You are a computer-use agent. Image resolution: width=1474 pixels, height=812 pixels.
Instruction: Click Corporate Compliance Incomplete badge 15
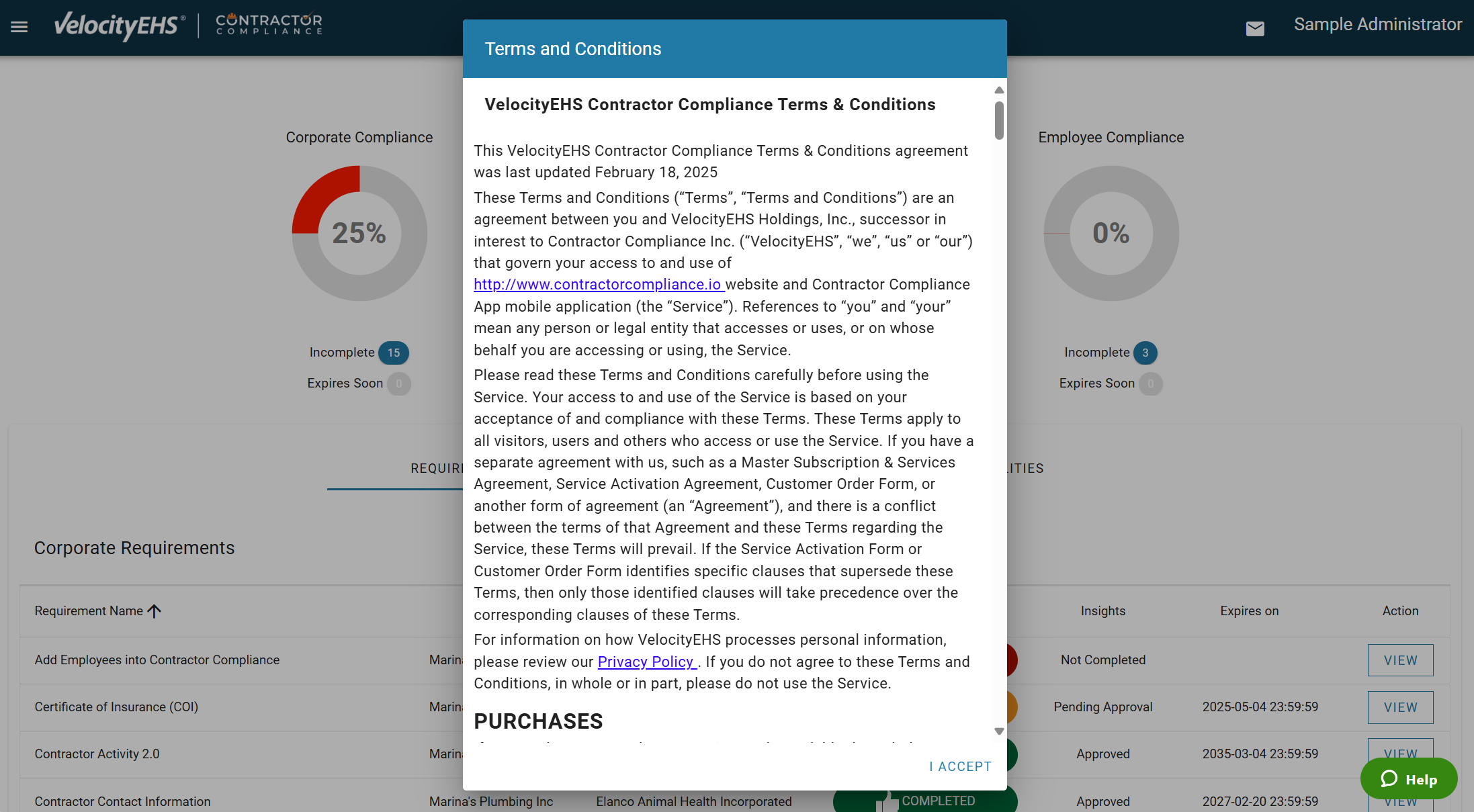point(393,353)
